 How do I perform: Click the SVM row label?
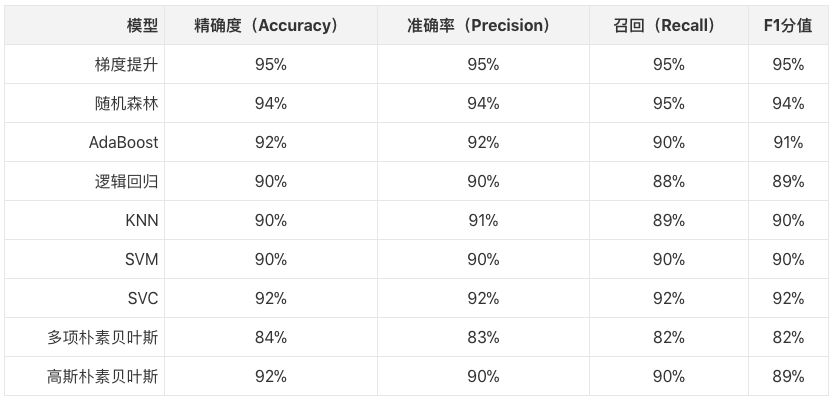point(141,260)
